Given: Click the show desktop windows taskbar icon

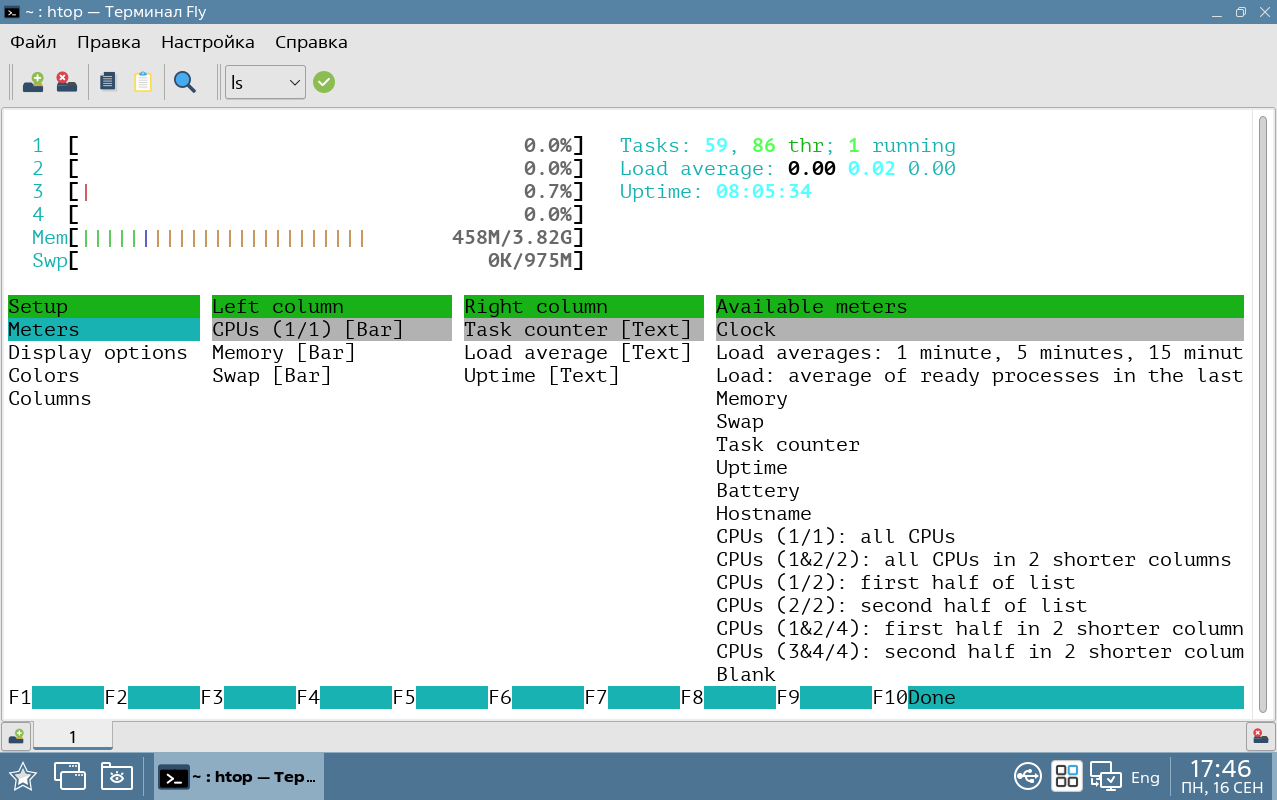Looking at the screenshot, I should point(69,776).
